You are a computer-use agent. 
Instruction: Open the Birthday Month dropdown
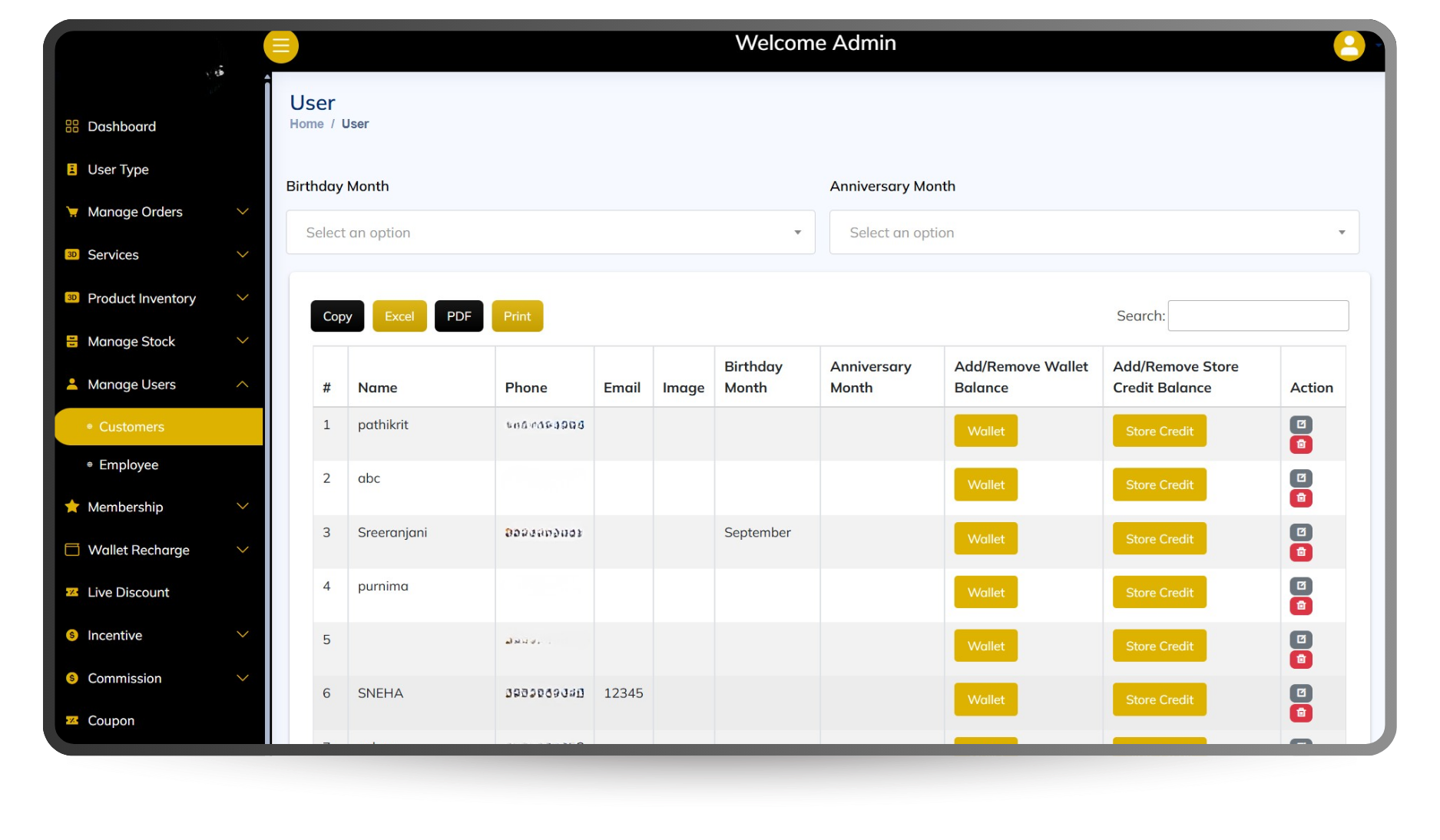[550, 233]
